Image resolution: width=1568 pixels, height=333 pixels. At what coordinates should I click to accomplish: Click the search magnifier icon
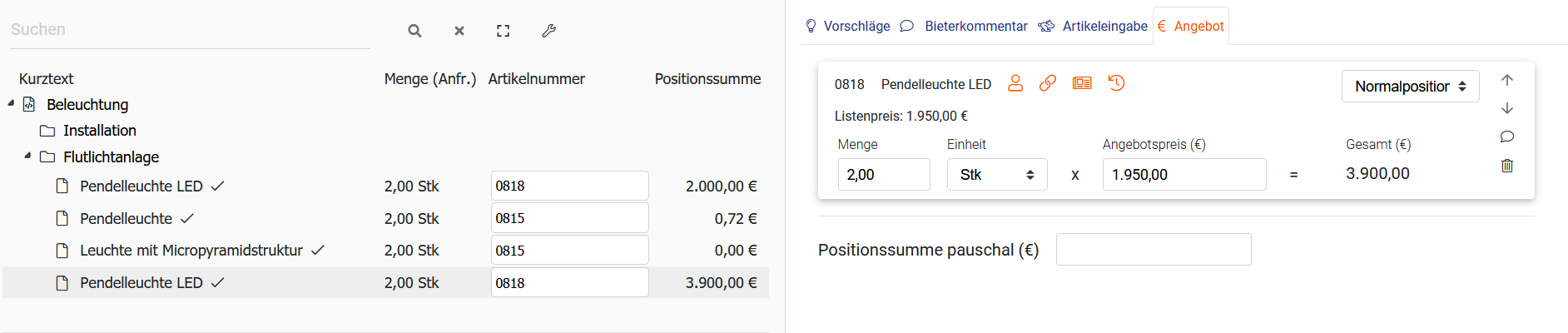(414, 31)
